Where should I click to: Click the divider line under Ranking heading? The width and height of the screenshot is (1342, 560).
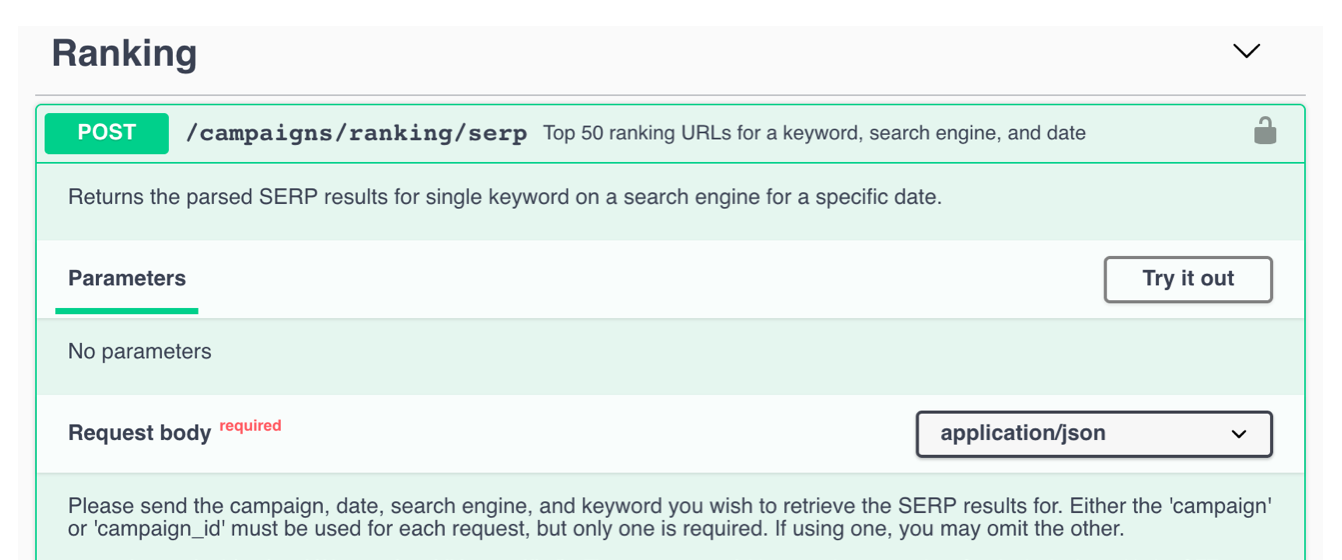tap(670, 95)
